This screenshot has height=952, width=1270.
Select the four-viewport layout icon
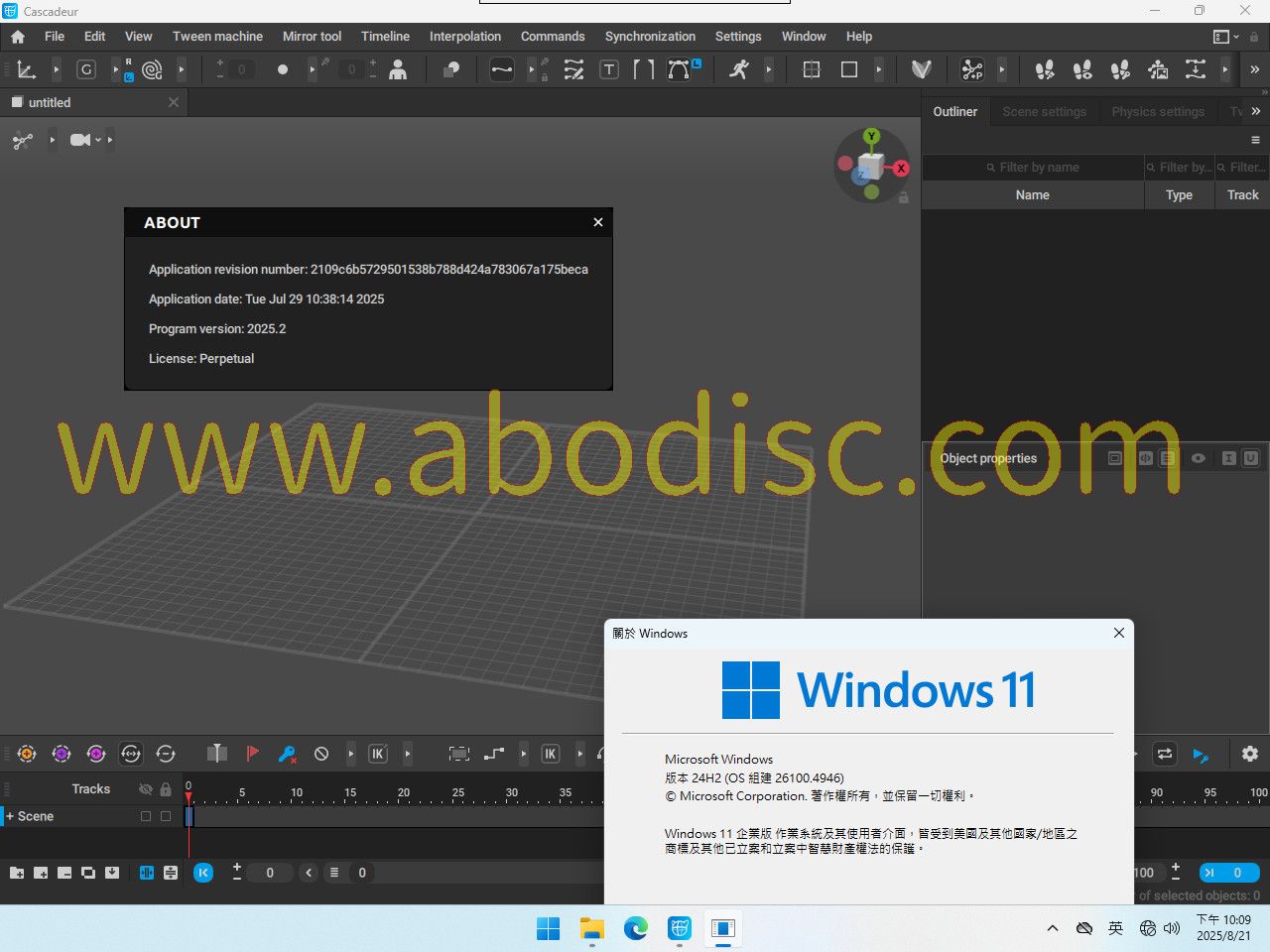(x=812, y=69)
